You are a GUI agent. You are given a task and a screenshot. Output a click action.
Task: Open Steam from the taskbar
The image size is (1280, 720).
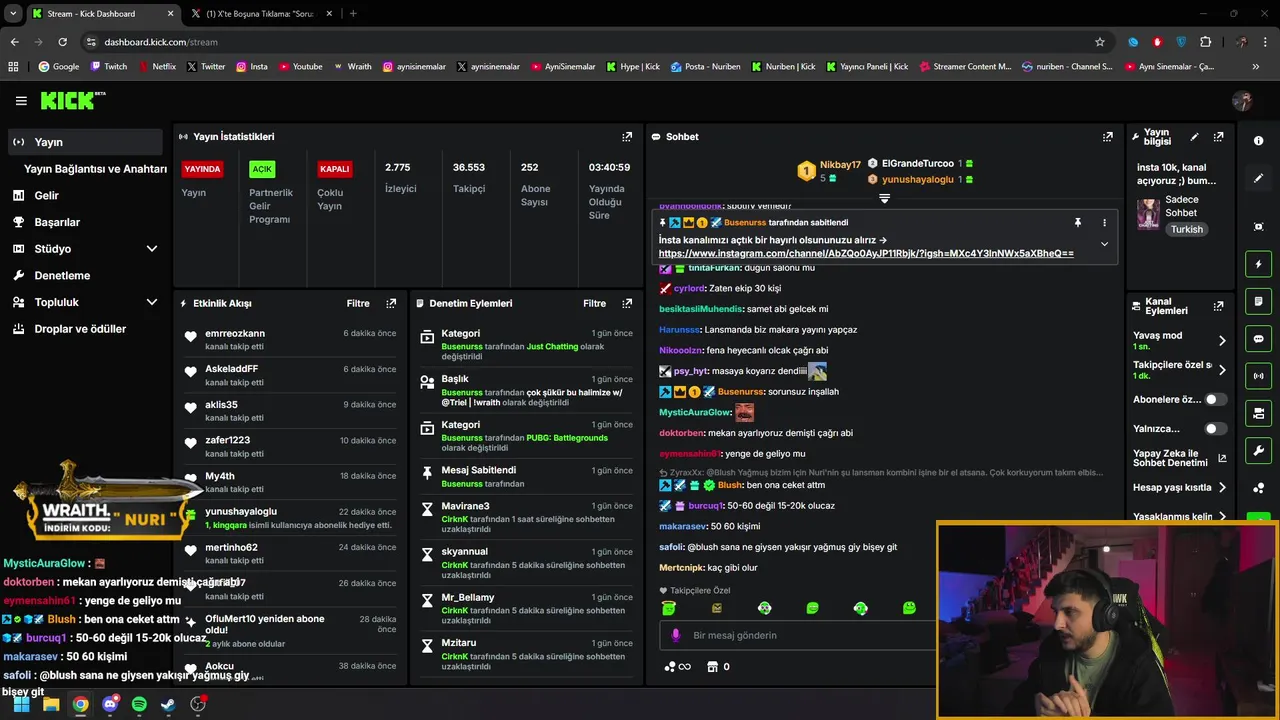168,704
